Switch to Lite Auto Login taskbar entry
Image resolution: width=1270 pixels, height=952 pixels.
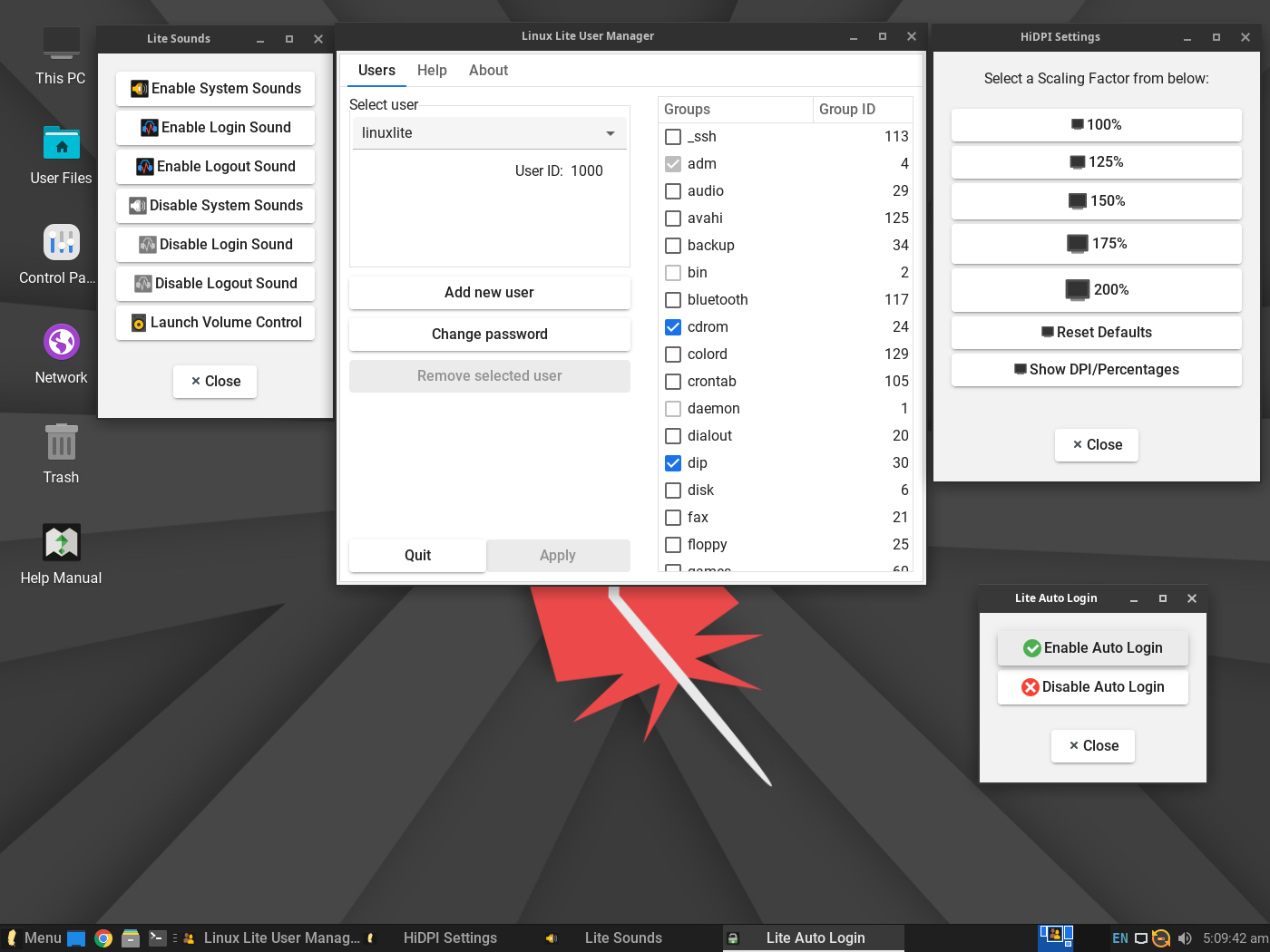tap(814, 938)
